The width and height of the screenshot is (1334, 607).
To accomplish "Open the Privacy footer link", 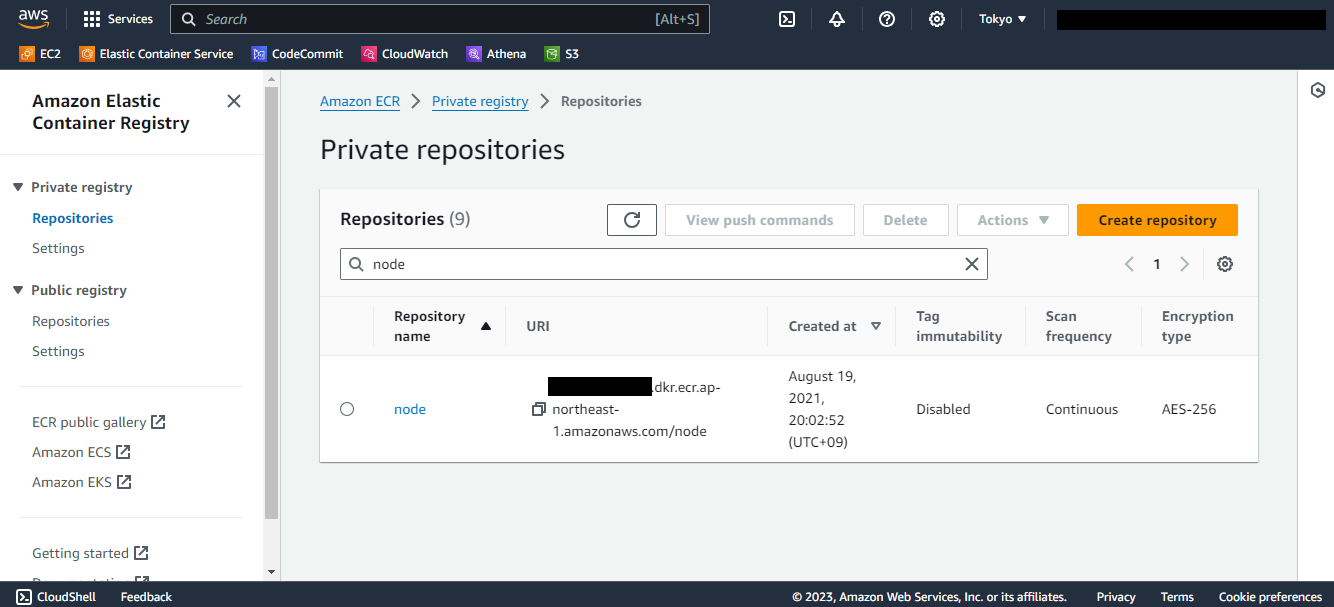I will (1116, 597).
